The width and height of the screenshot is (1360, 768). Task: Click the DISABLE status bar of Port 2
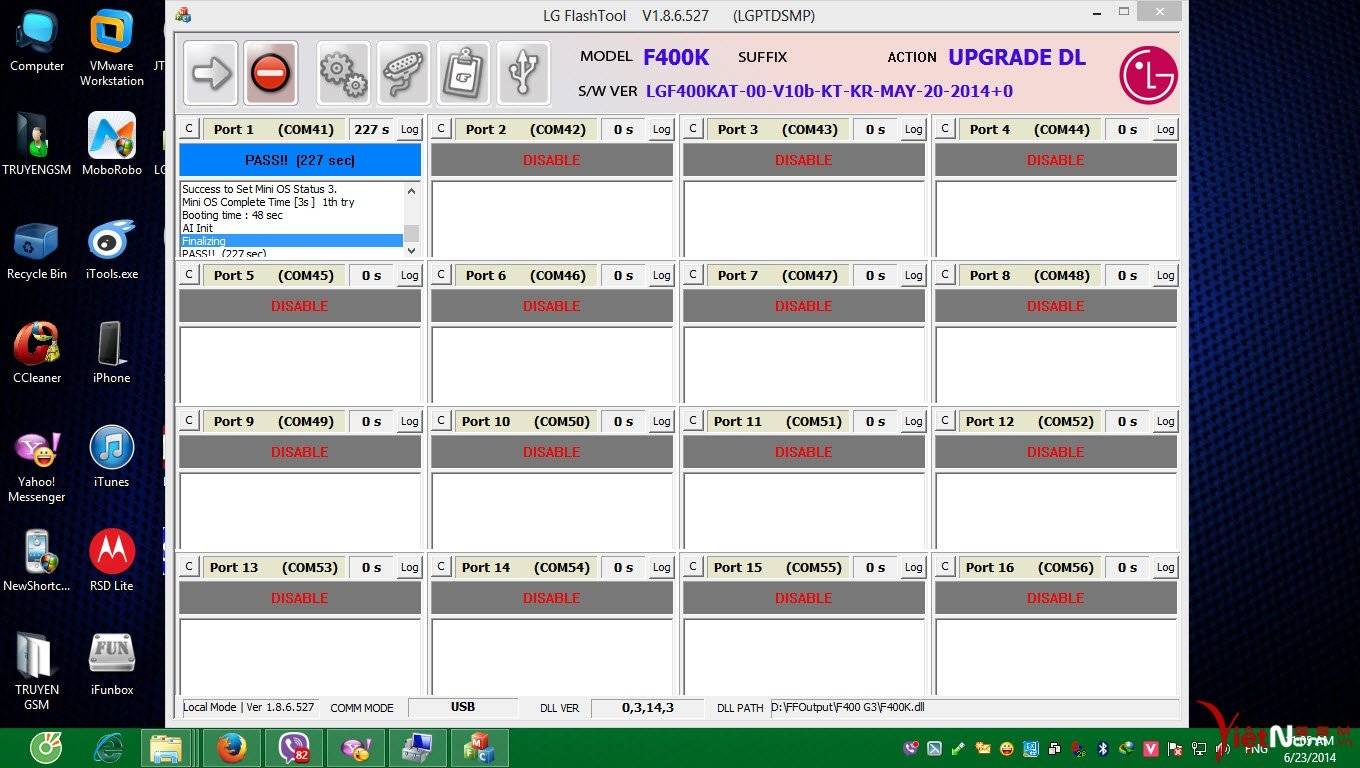coord(552,160)
